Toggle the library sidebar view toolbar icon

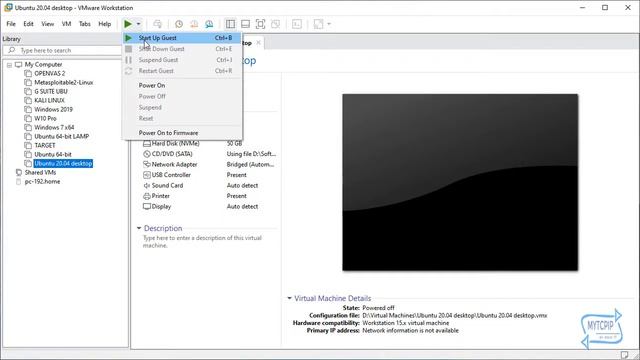(230, 24)
